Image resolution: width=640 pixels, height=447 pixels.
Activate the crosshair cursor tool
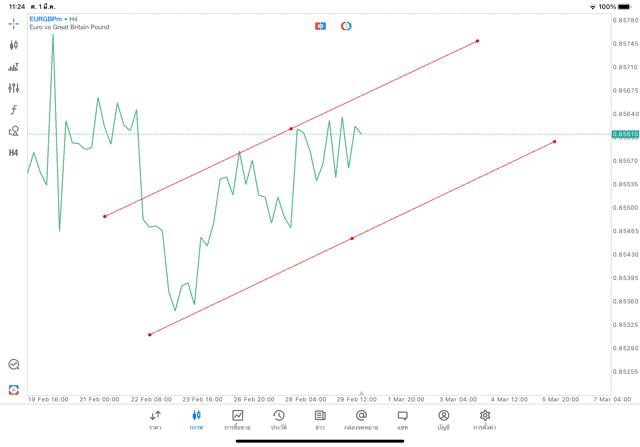tap(14, 23)
